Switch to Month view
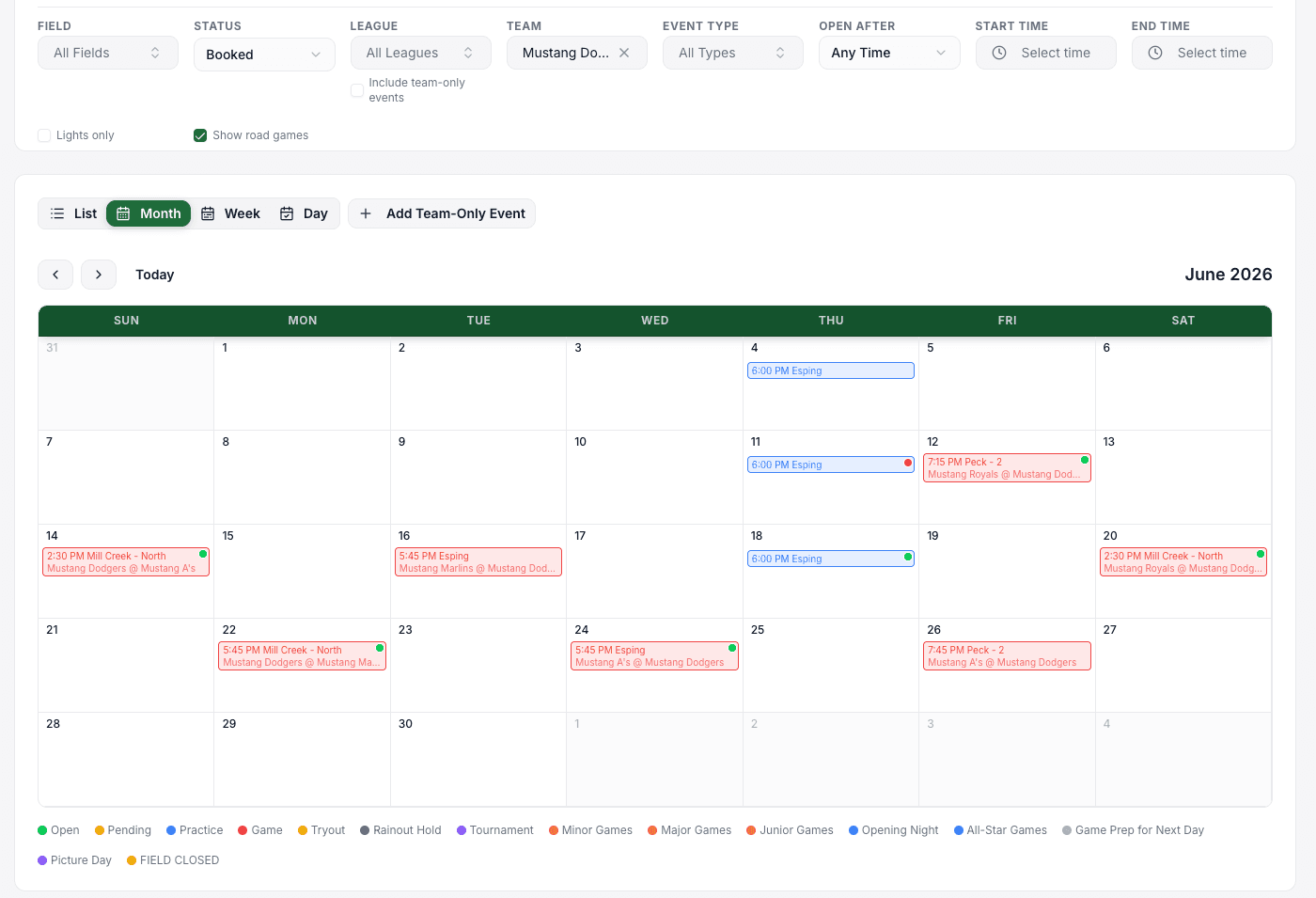Screen dimensions: 1316x898 click(x=149, y=213)
